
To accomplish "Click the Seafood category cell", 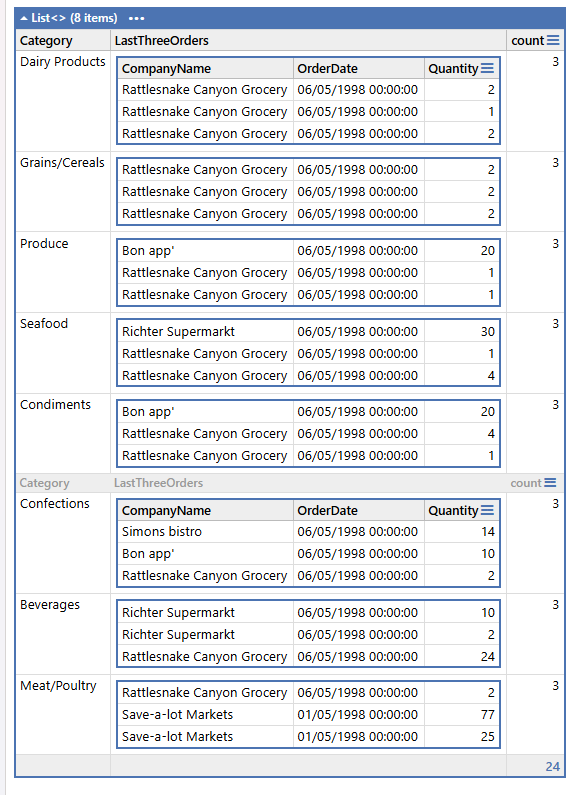I will [x=63, y=353].
